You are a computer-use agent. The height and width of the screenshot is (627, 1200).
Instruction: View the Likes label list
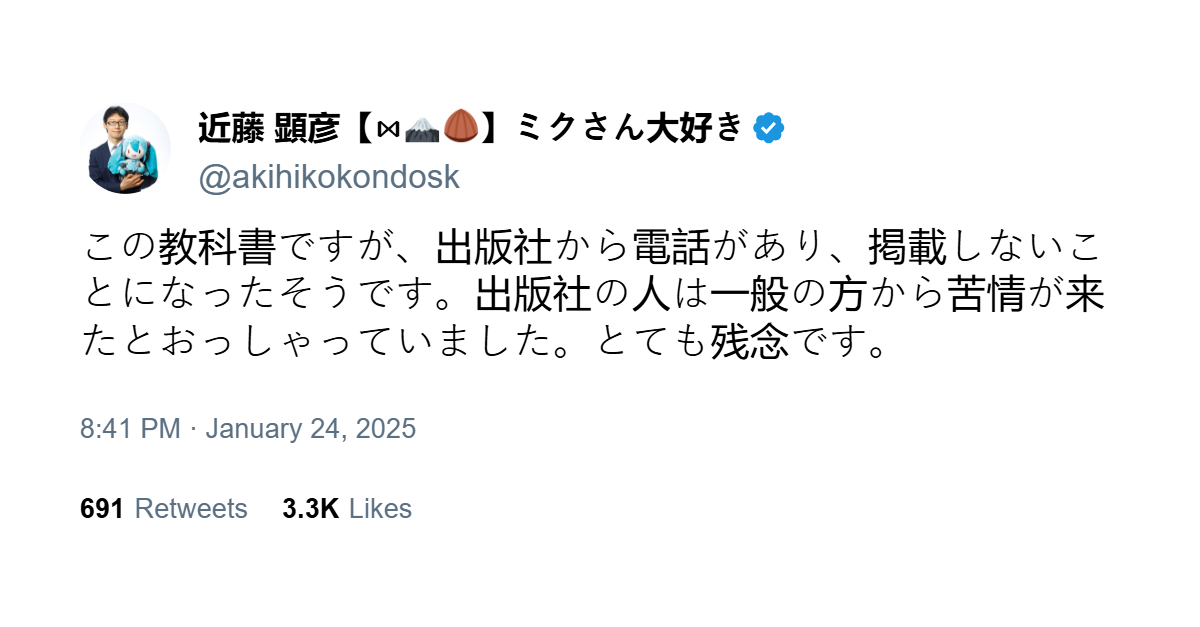point(380,508)
